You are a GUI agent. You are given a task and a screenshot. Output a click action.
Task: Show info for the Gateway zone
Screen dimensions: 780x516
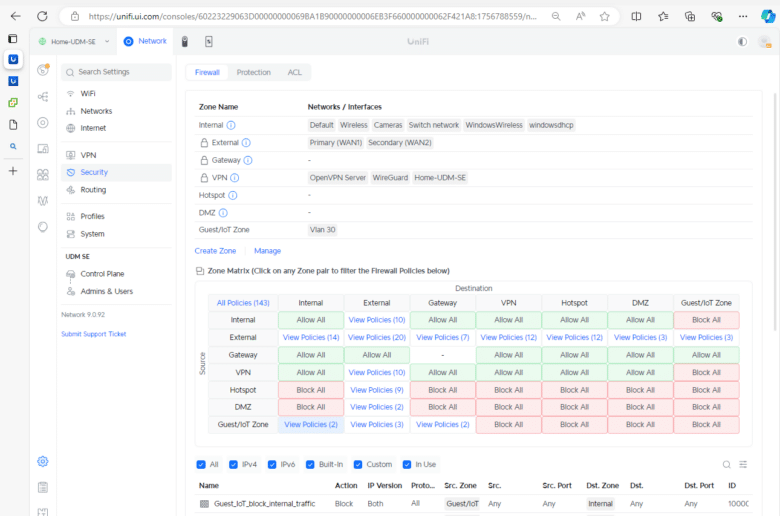(248, 160)
